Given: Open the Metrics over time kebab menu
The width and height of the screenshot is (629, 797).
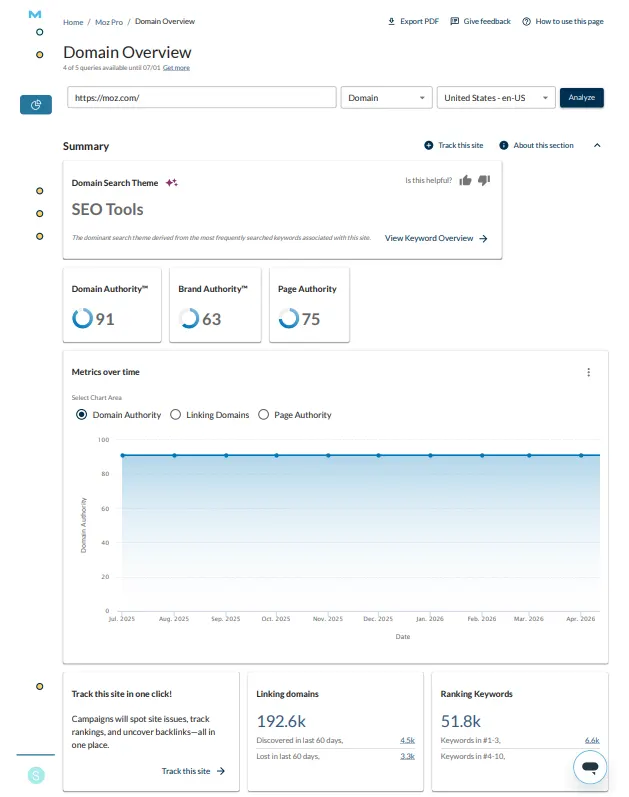Looking at the screenshot, I should (588, 373).
